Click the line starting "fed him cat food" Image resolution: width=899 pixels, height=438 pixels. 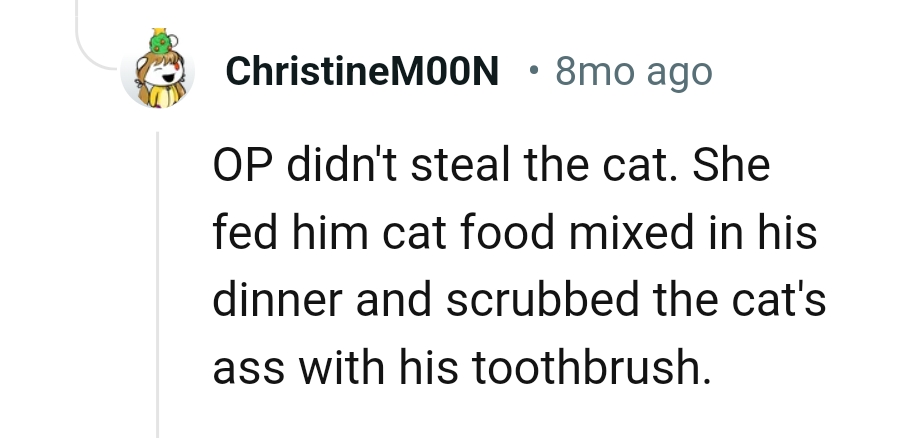(514, 234)
